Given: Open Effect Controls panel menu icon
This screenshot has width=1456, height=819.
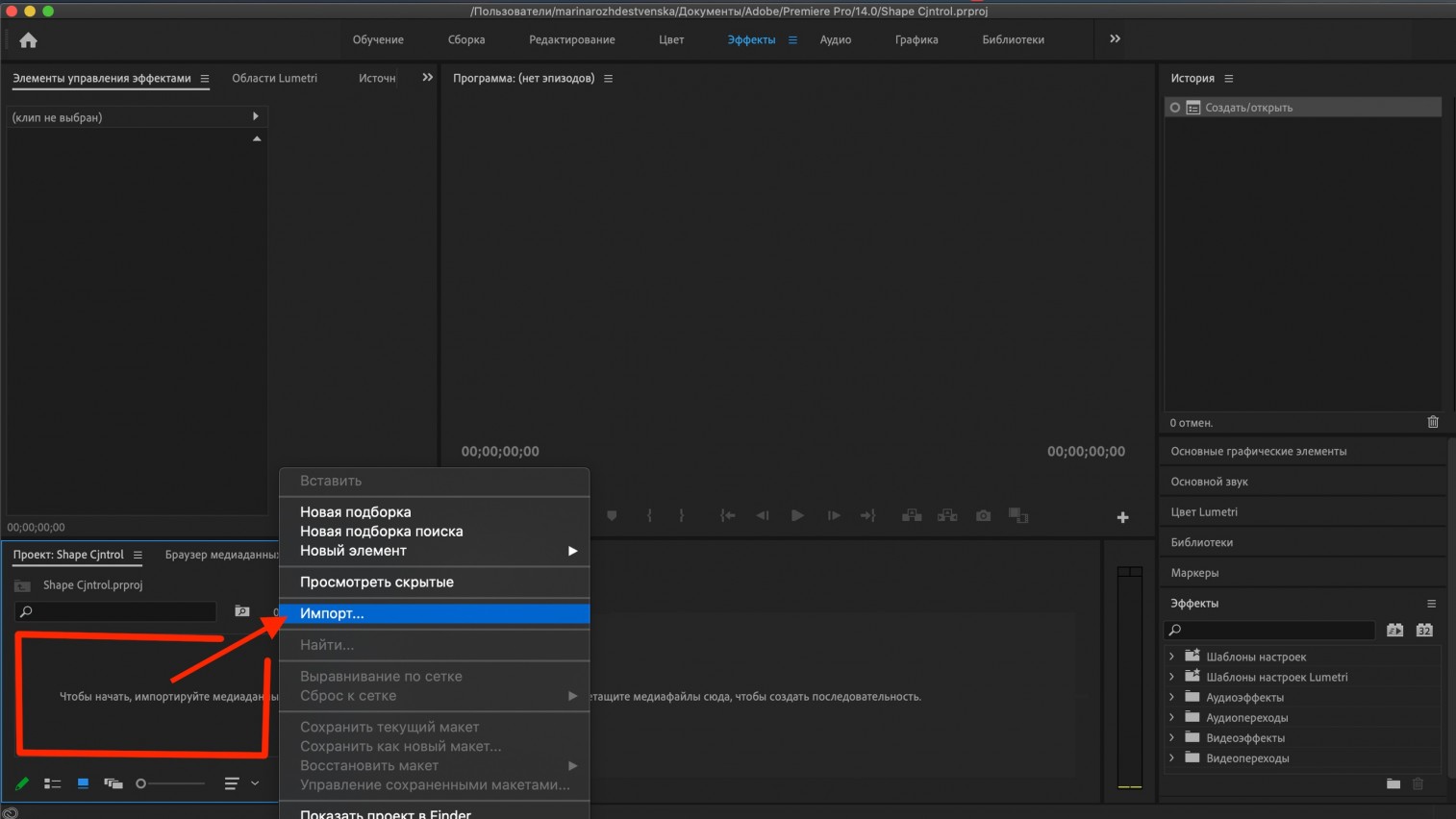Looking at the screenshot, I should point(204,79).
